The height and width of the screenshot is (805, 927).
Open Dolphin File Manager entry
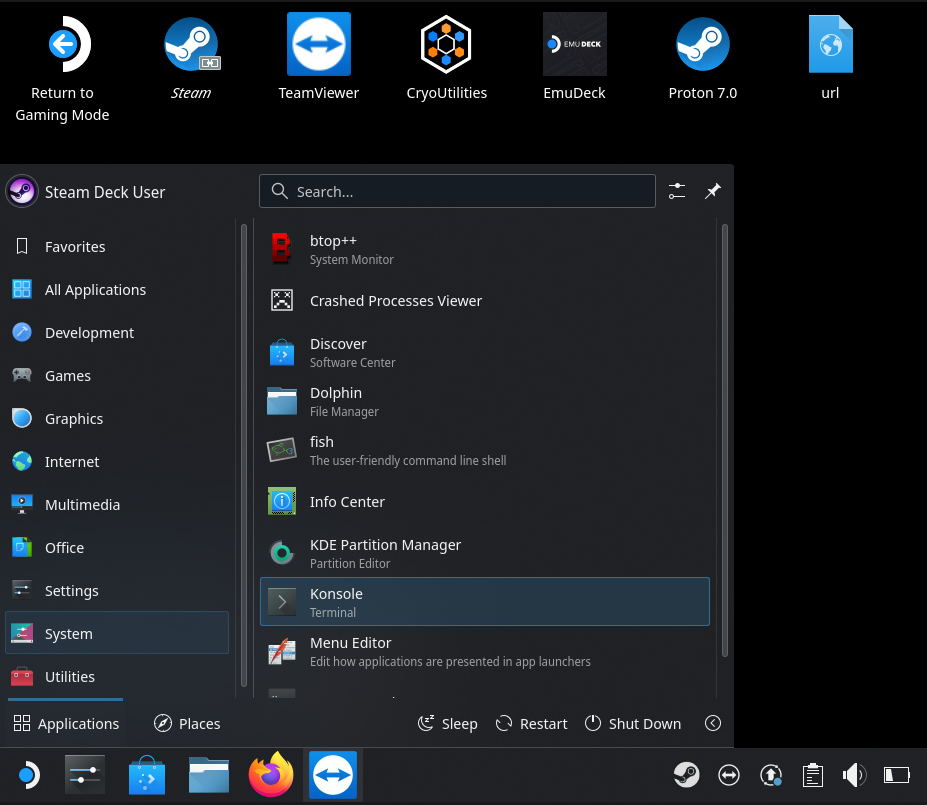[484, 401]
